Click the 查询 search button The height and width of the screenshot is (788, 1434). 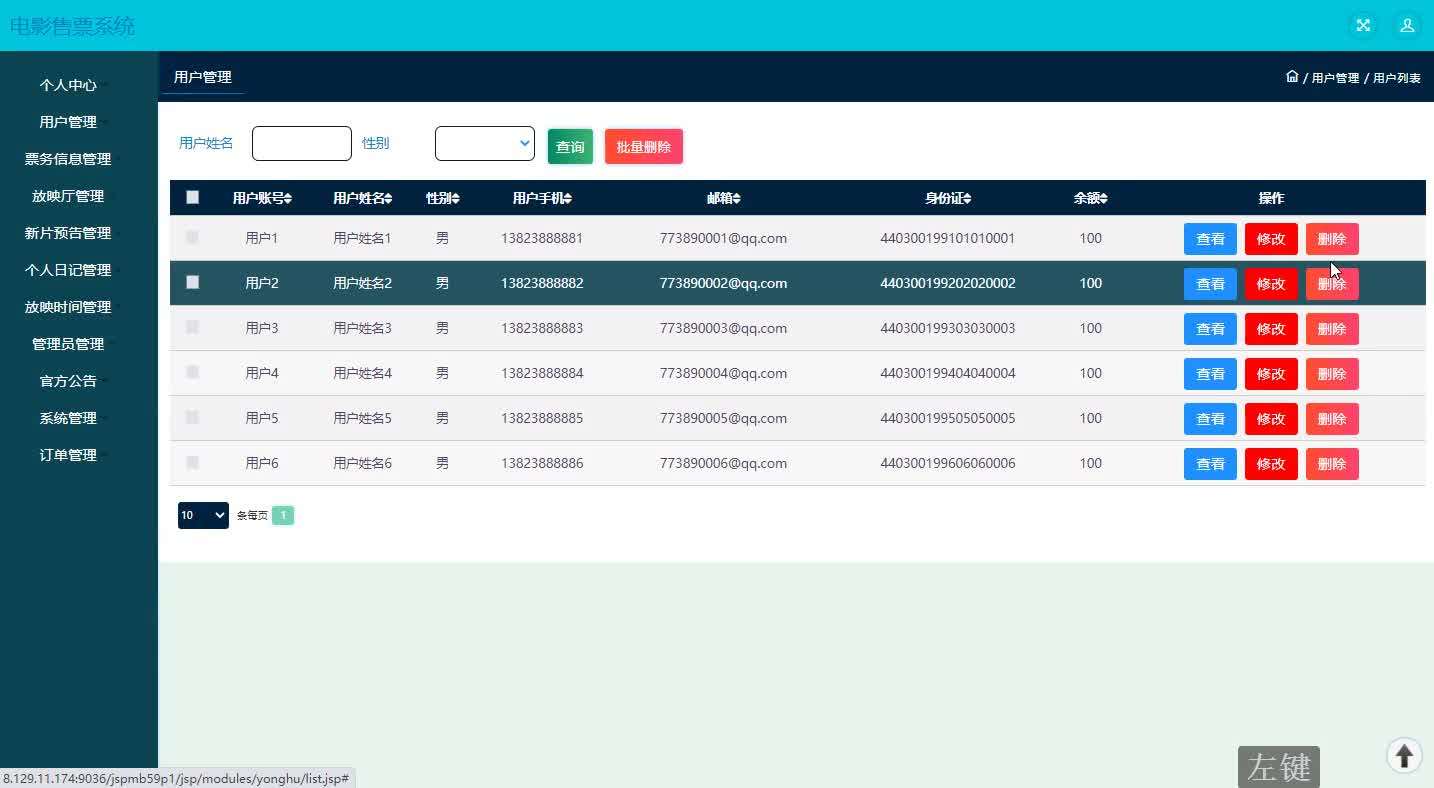pos(570,147)
